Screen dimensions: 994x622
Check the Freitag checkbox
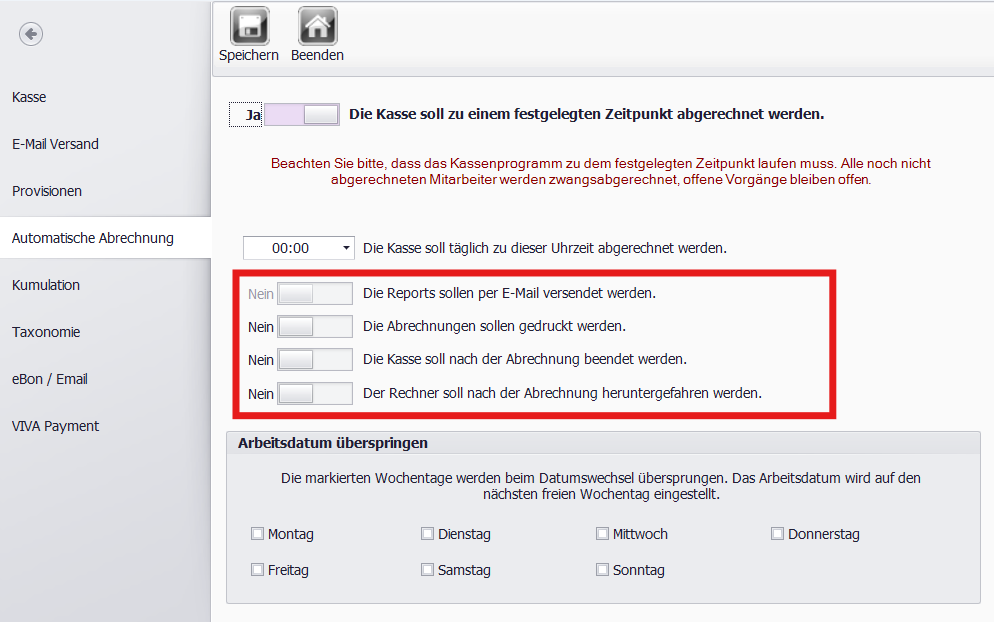[x=257, y=570]
